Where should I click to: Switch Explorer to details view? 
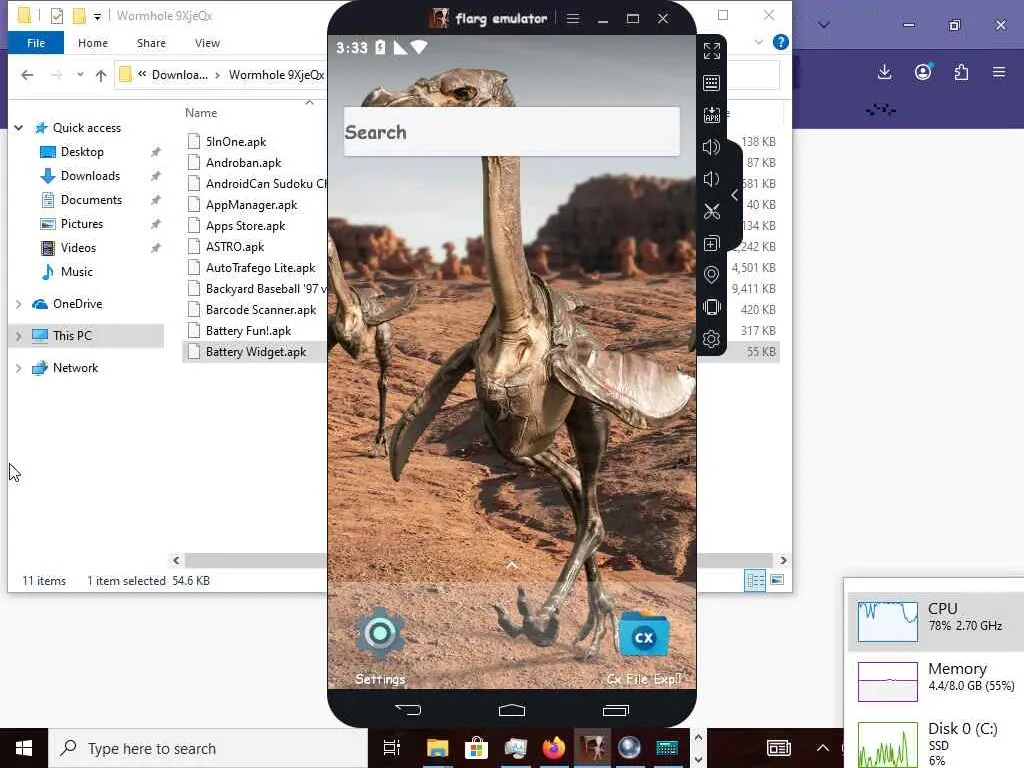(754, 580)
